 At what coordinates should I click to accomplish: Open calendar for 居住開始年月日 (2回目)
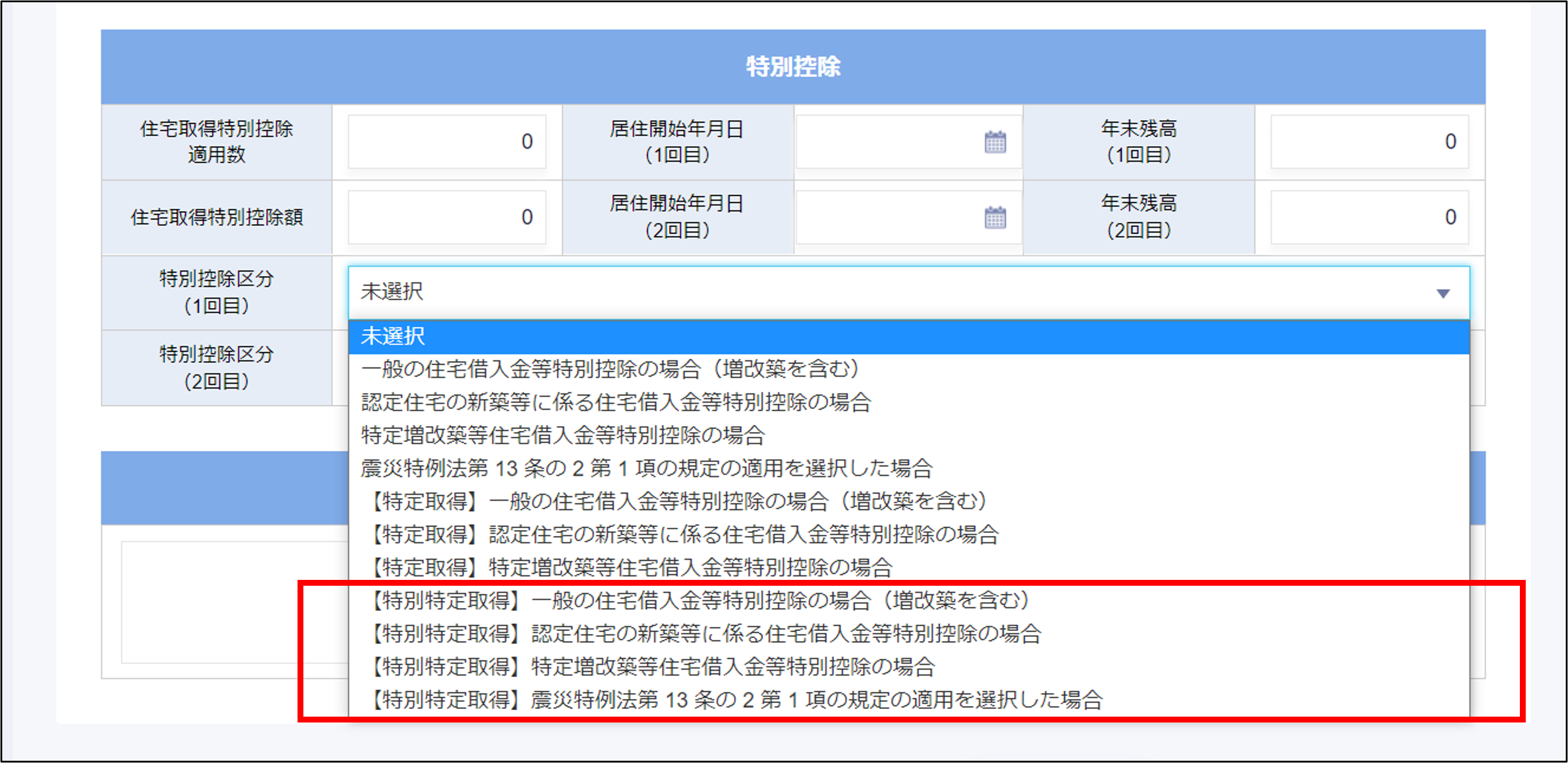tap(995, 217)
